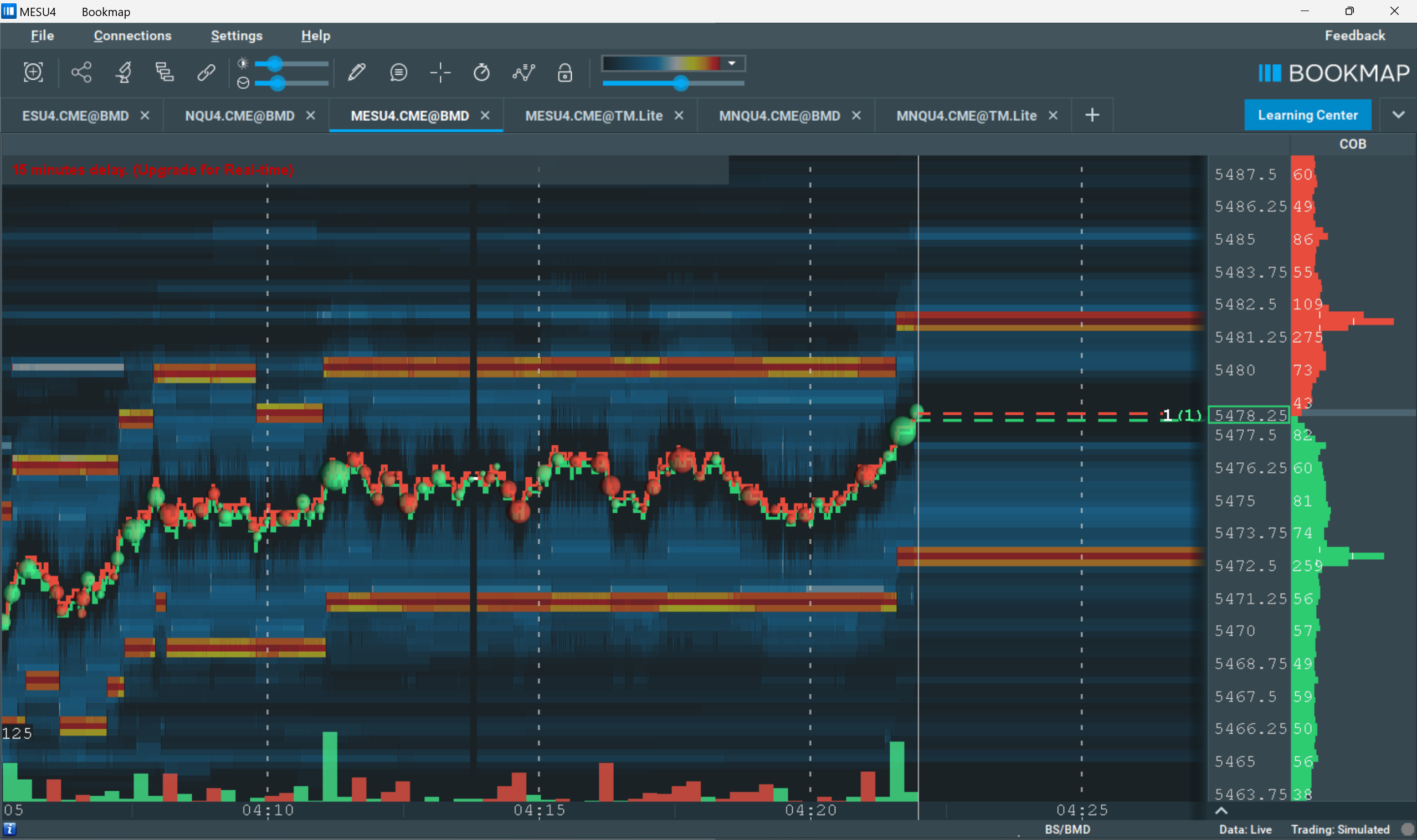Switch to ESU4.CME@BMD tab
This screenshot has width=1417, height=840.
click(x=75, y=116)
